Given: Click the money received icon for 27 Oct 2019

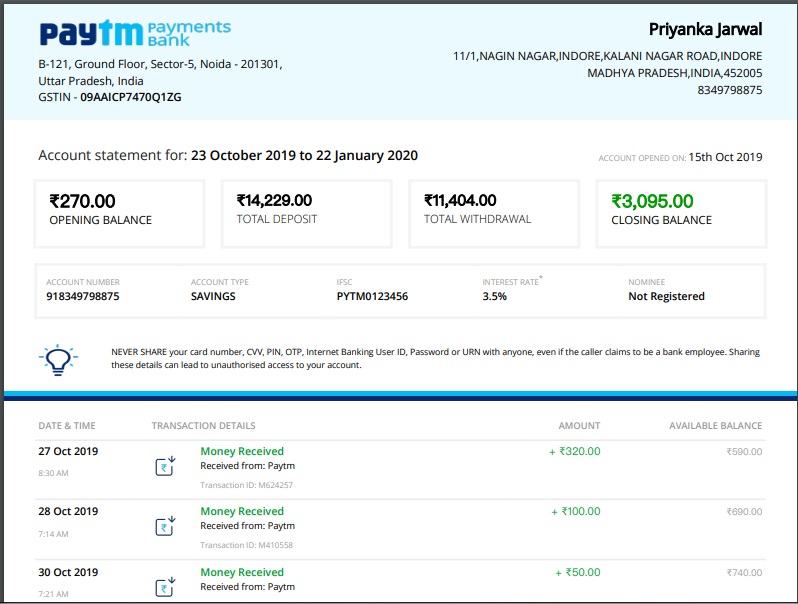Looking at the screenshot, I should [165, 466].
